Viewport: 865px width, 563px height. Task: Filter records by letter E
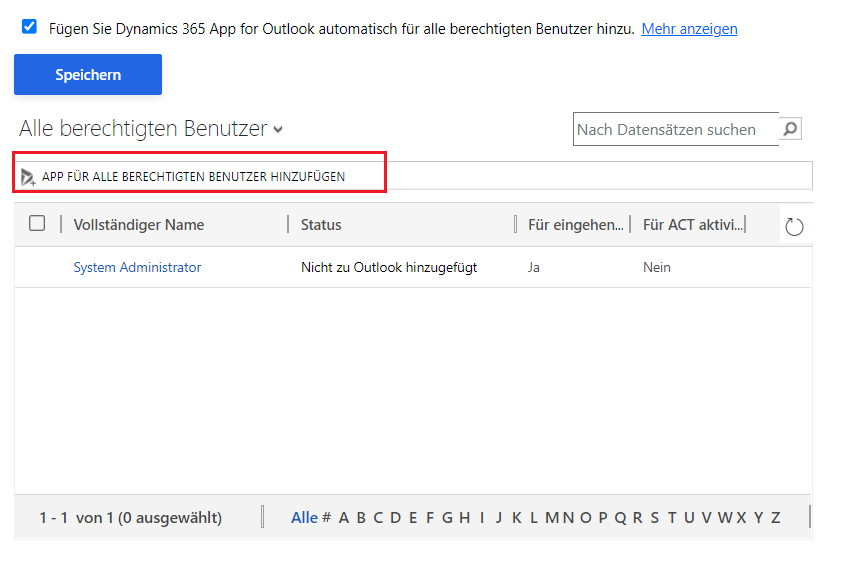(413, 518)
